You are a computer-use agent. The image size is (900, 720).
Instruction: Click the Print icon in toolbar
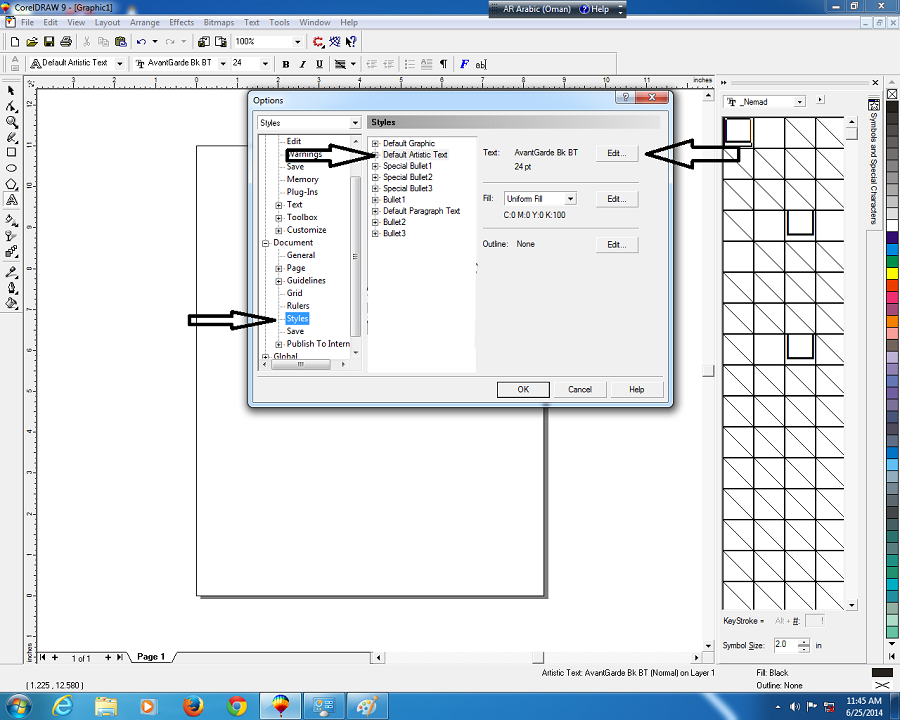[x=66, y=41]
